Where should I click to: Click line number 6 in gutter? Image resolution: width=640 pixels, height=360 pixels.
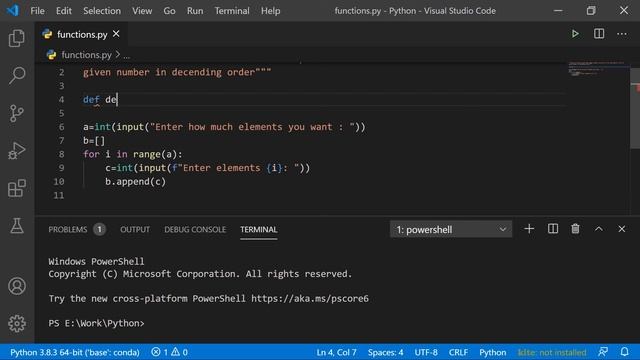[x=61, y=127]
